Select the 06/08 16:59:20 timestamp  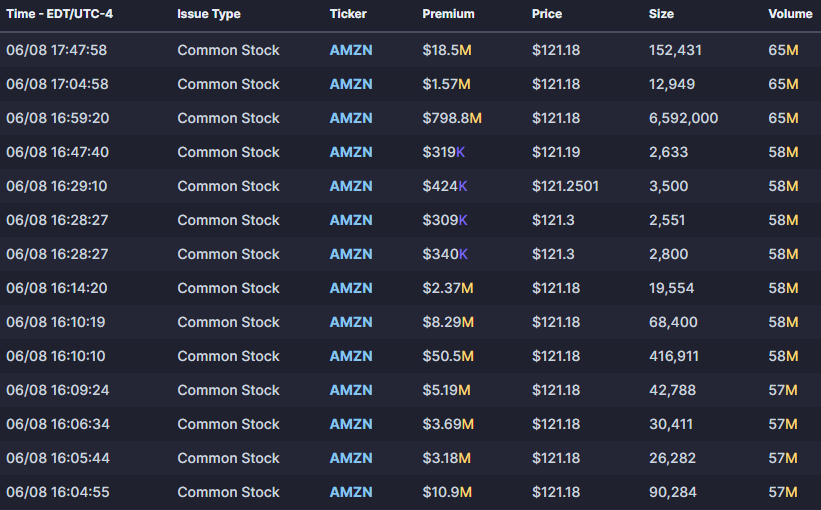58,118
